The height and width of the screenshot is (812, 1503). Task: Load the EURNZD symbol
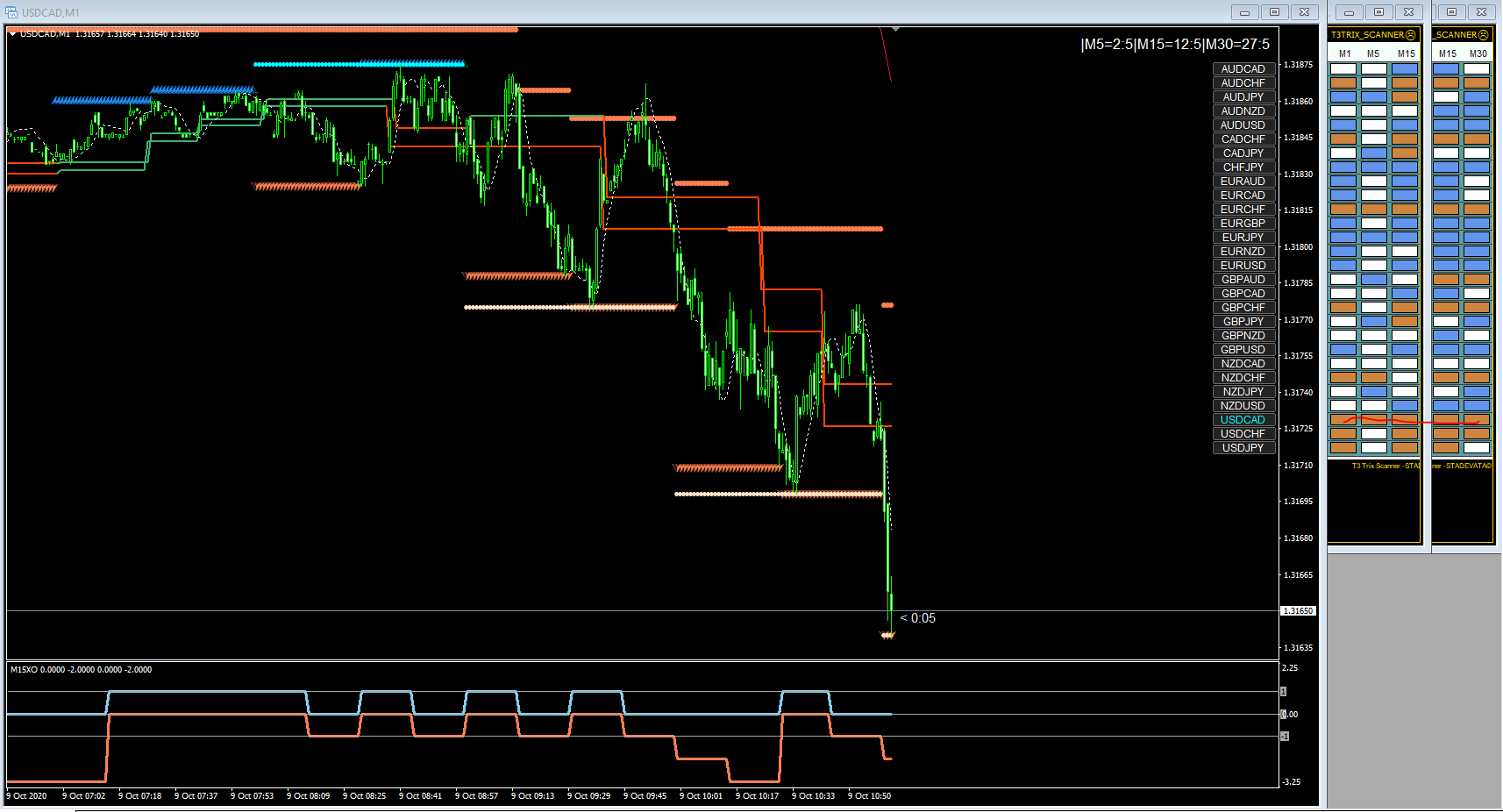pyautogui.click(x=1243, y=252)
